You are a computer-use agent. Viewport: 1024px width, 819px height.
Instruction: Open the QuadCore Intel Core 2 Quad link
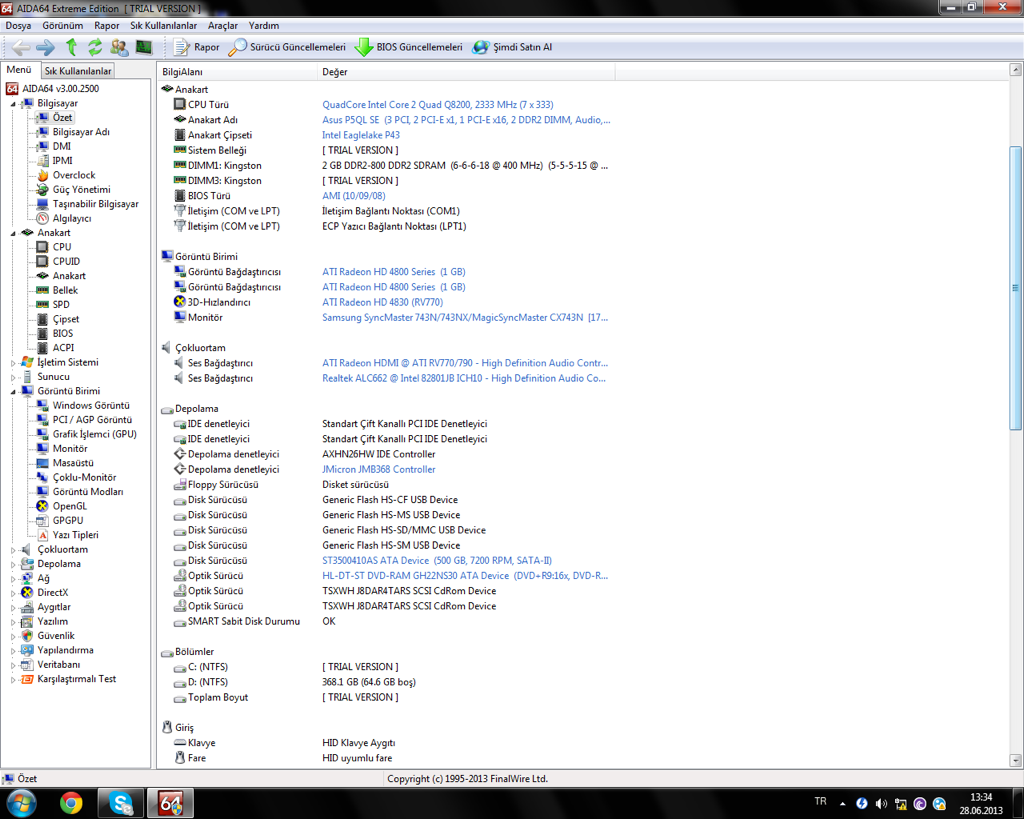438,104
